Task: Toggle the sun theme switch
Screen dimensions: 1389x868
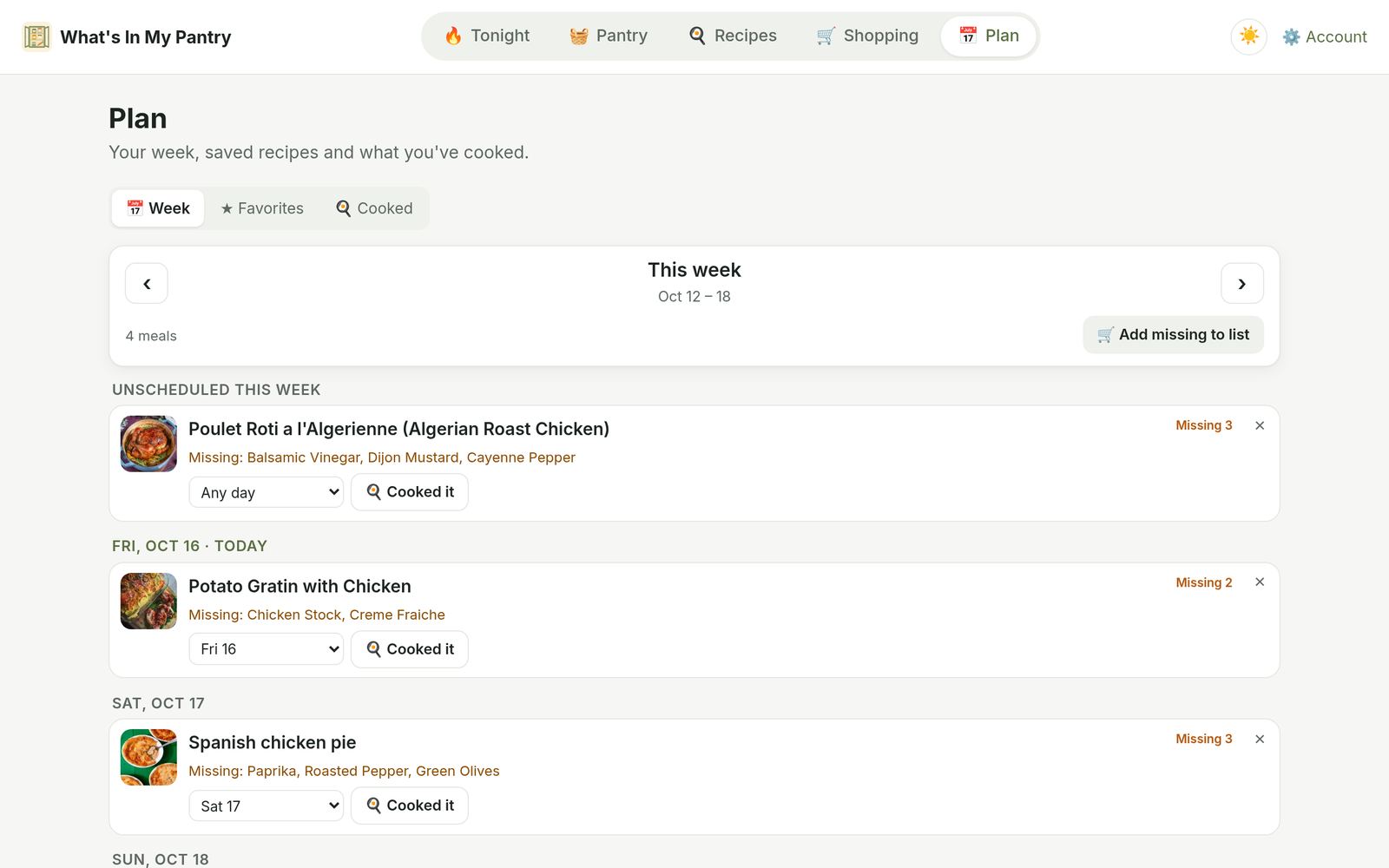Action: point(1248,36)
